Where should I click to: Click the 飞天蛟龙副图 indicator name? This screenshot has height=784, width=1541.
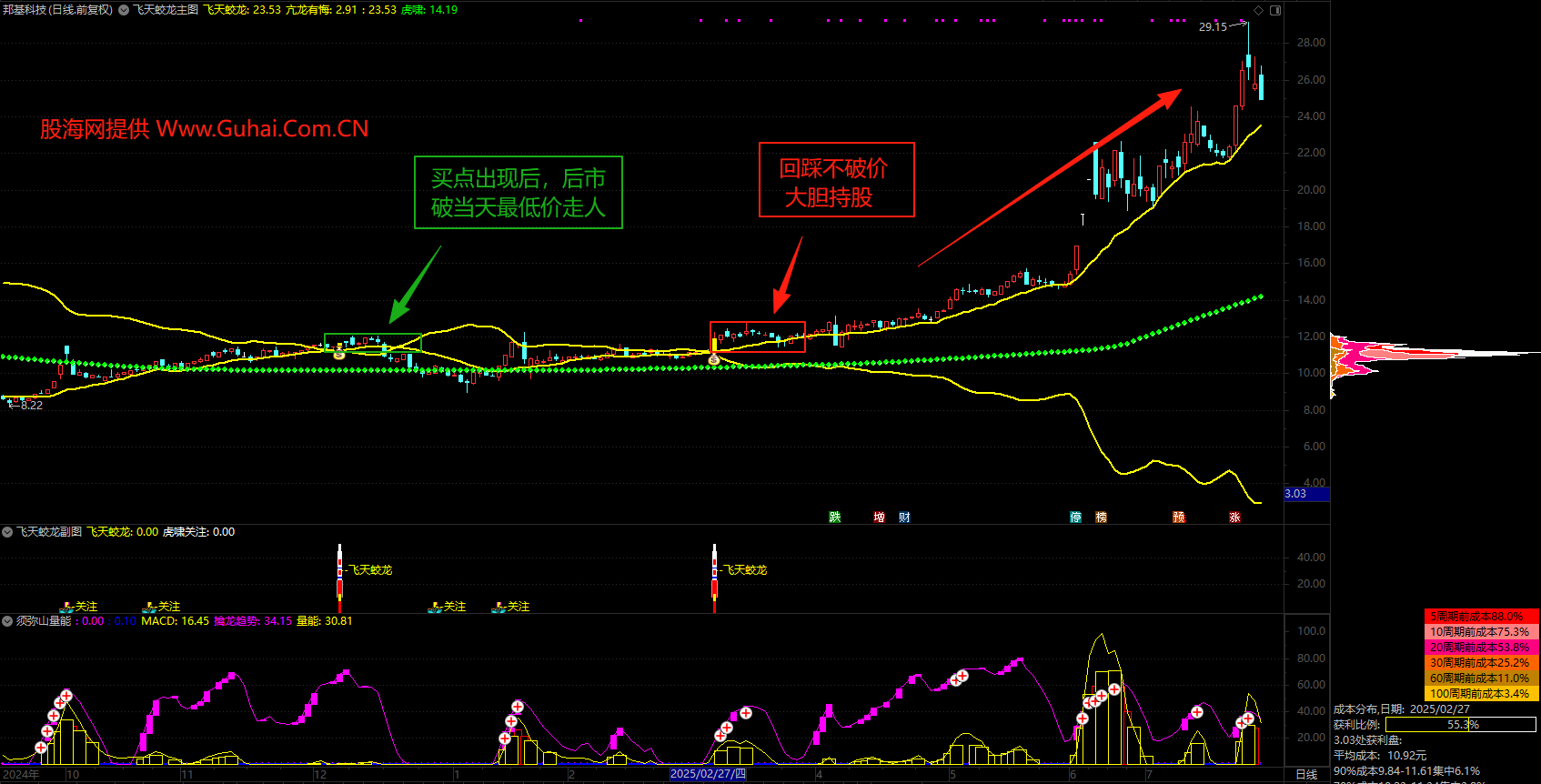pos(49,532)
